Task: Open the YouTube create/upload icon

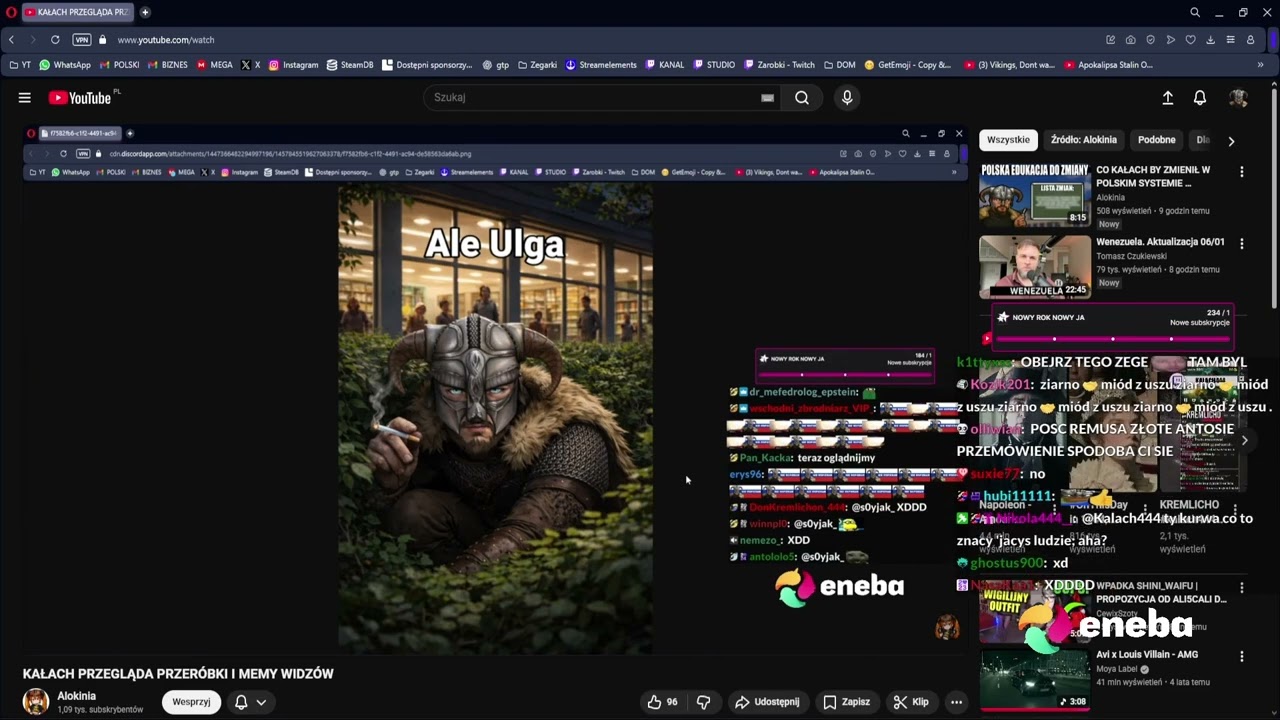Action: click(x=1167, y=98)
